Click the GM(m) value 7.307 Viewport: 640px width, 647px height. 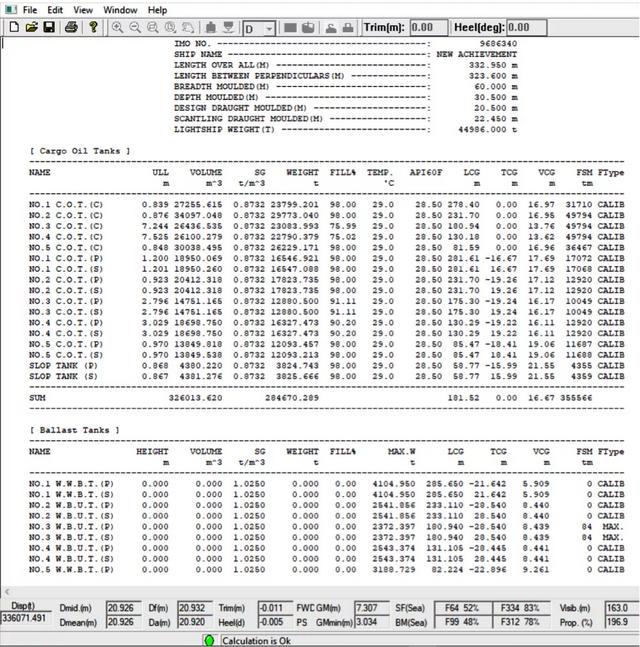point(372,608)
